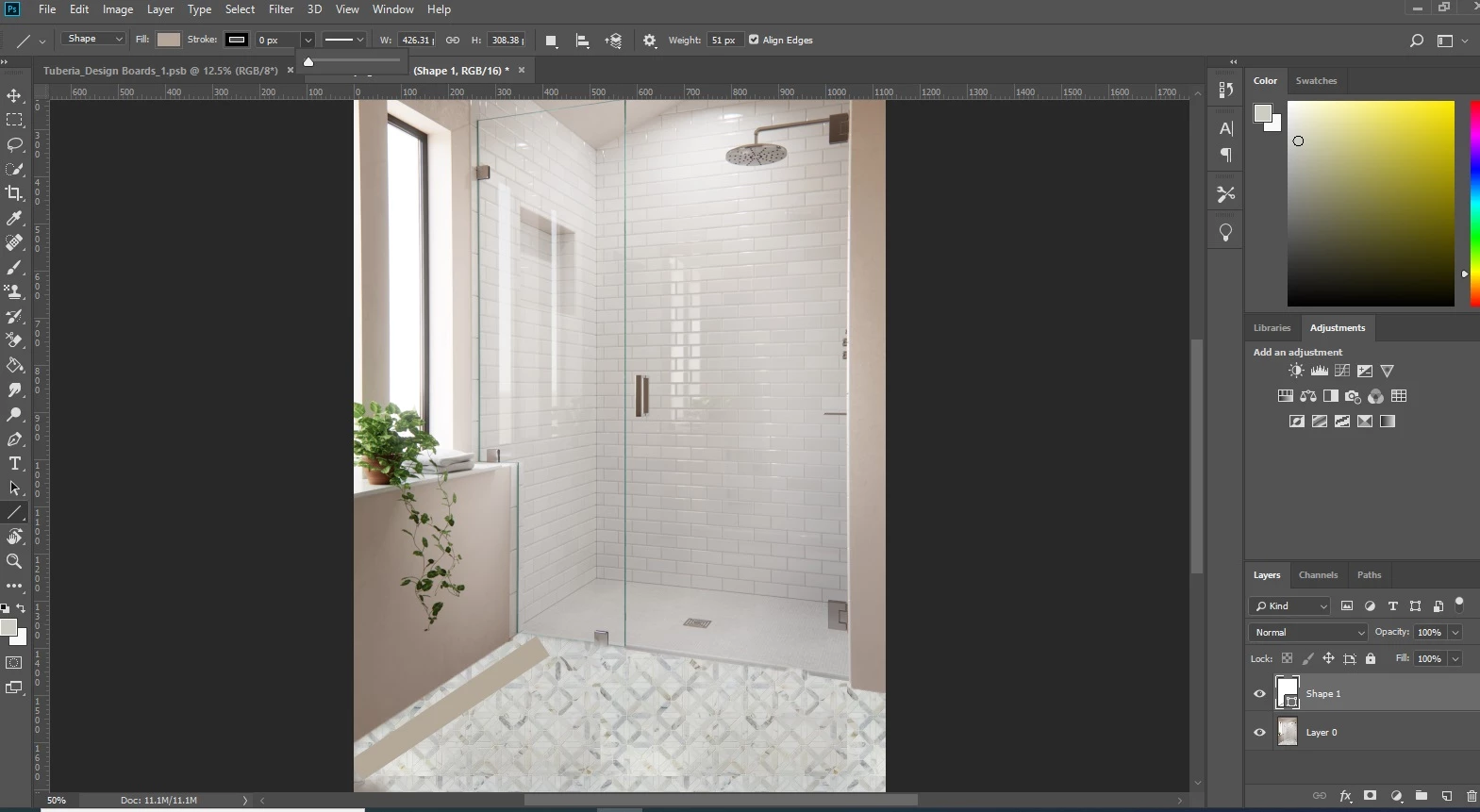Select the Crop tool
This screenshot has width=1480, height=812.
[x=14, y=193]
